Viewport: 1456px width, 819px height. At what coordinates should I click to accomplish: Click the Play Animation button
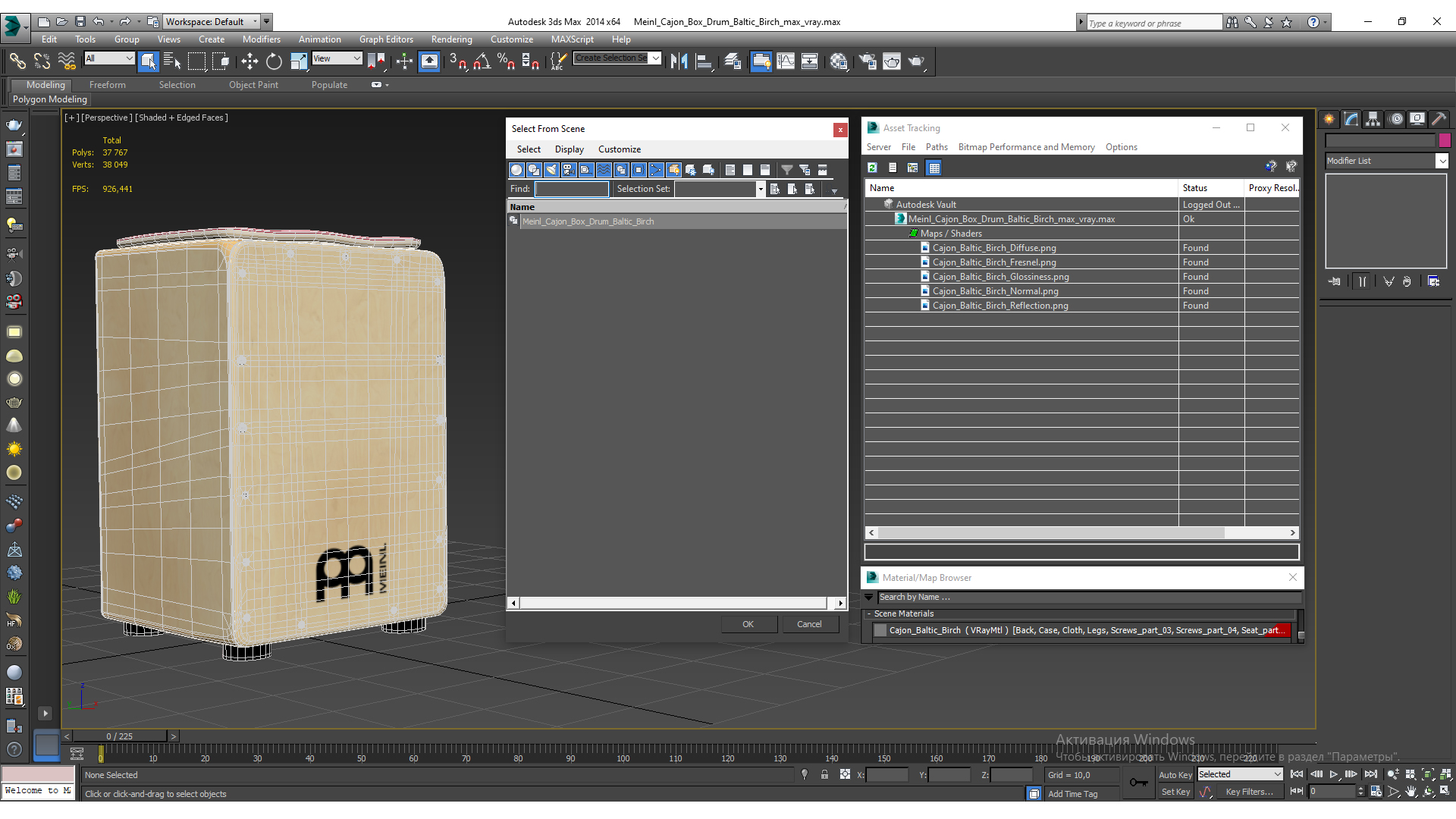tap(1334, 774)
